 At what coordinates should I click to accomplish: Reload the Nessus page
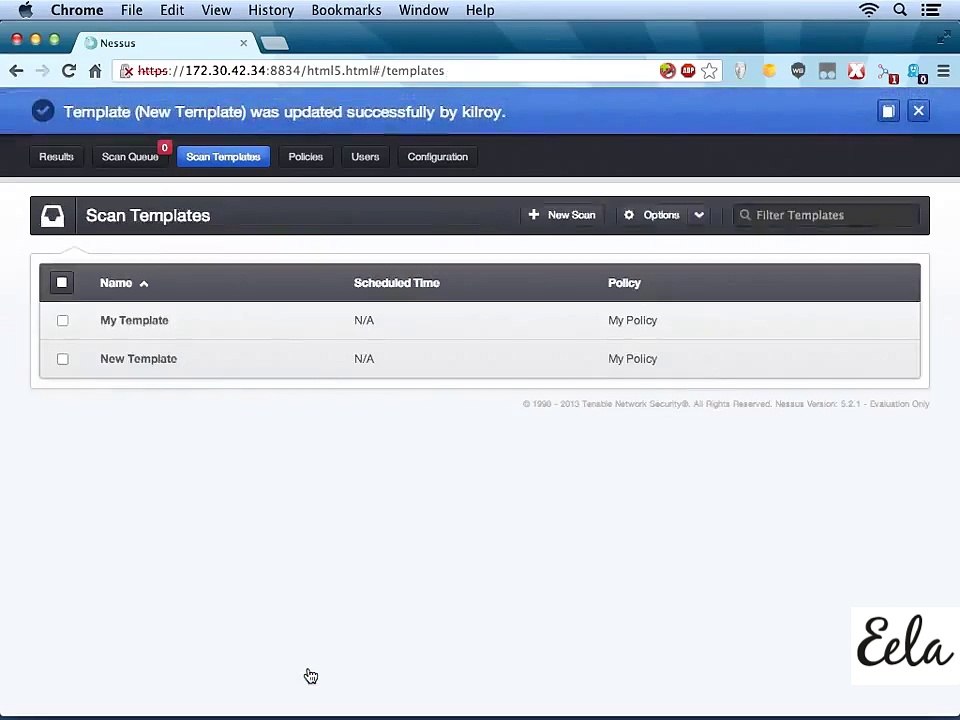coord(69,71)
